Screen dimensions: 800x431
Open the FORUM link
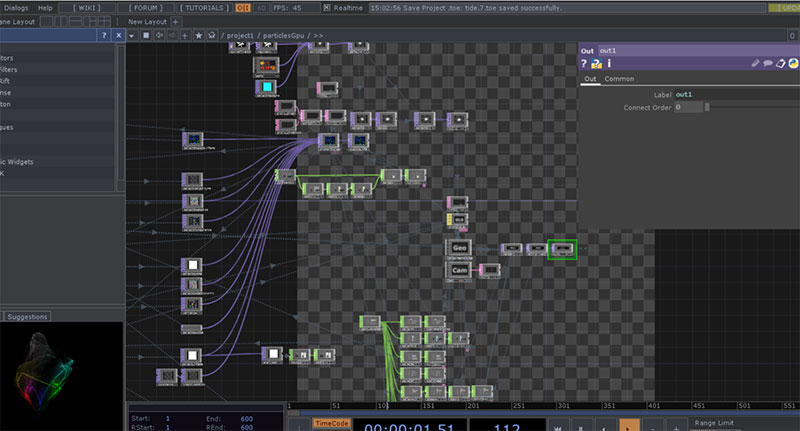pyautogui.click(x=145, y=8)
